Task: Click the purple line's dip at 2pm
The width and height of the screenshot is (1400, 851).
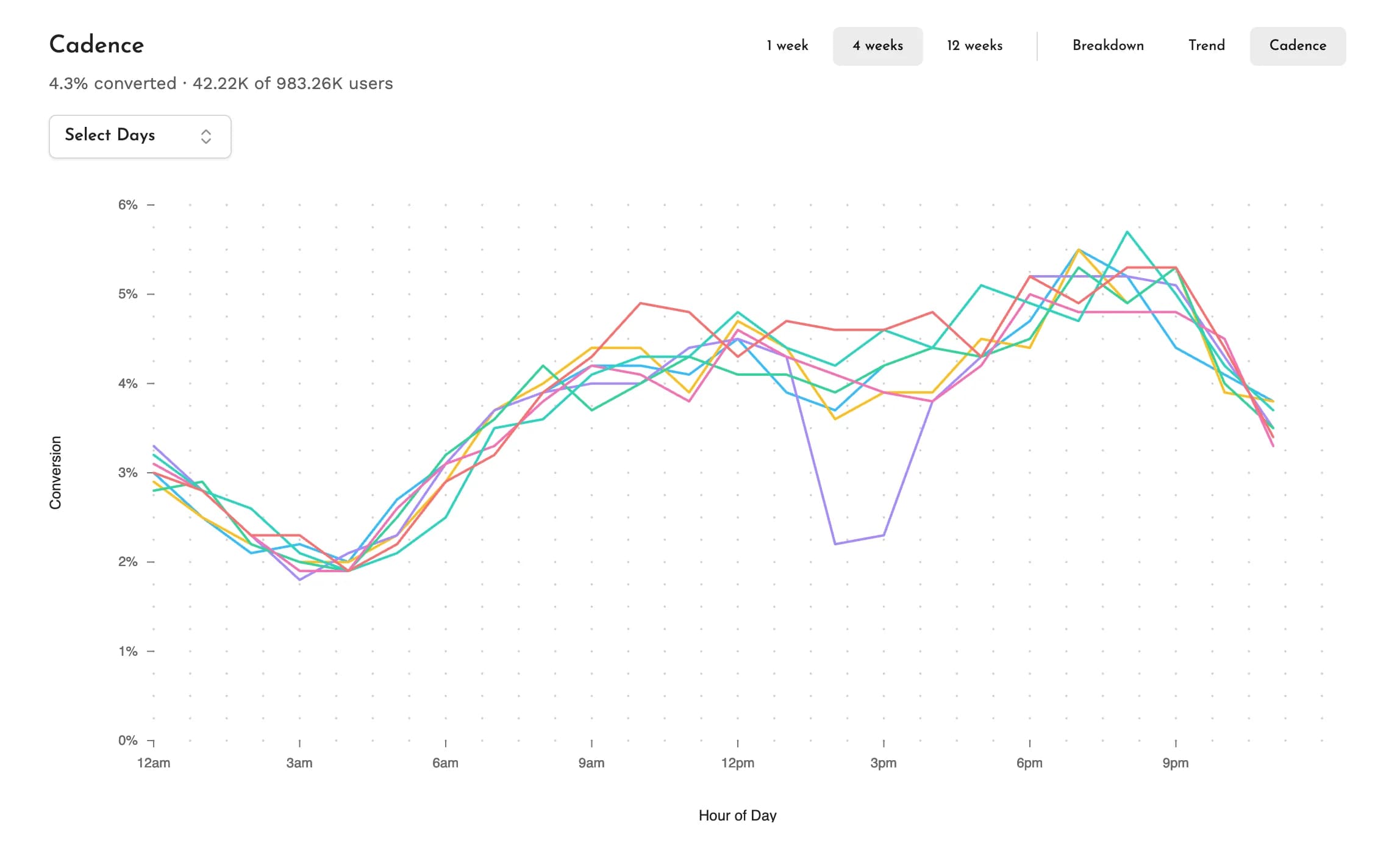Action: (835, 544)
